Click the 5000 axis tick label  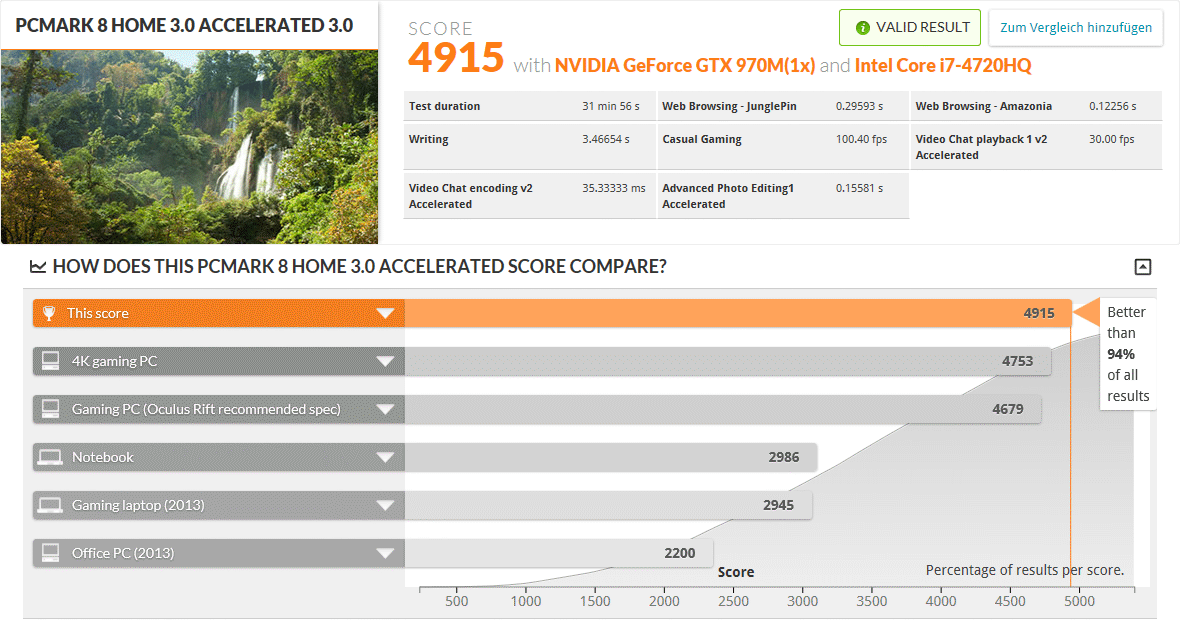tap(1079, 601)
